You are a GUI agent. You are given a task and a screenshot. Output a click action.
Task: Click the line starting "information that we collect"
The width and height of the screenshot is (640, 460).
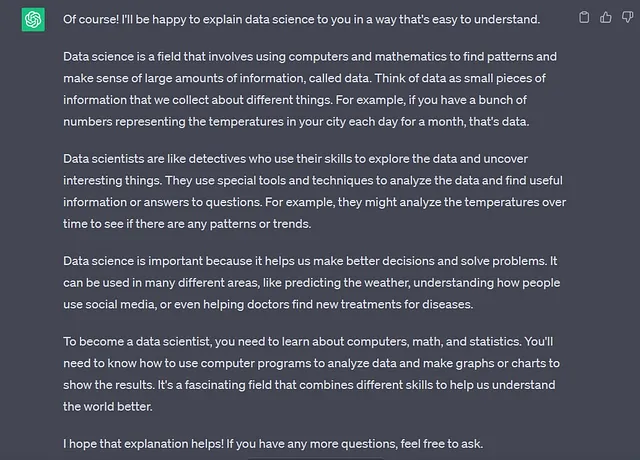point(295,100)
